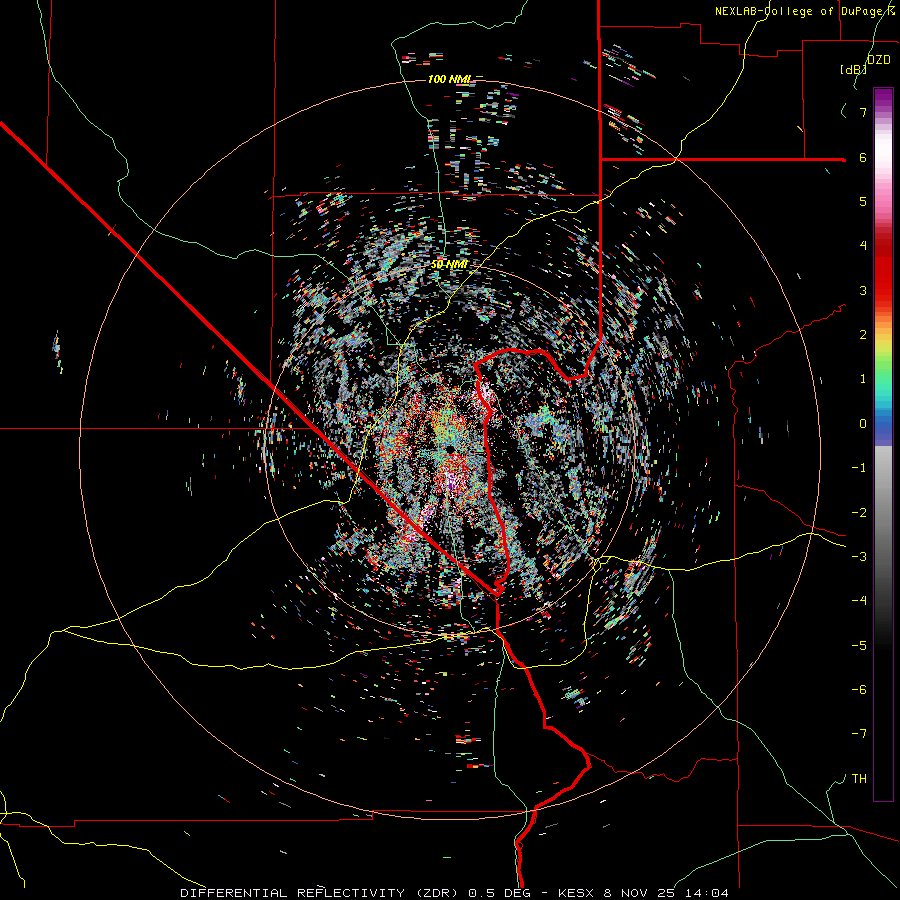Click the 'TH' label under the scale
900x900 pixels.
pos(859,778)
